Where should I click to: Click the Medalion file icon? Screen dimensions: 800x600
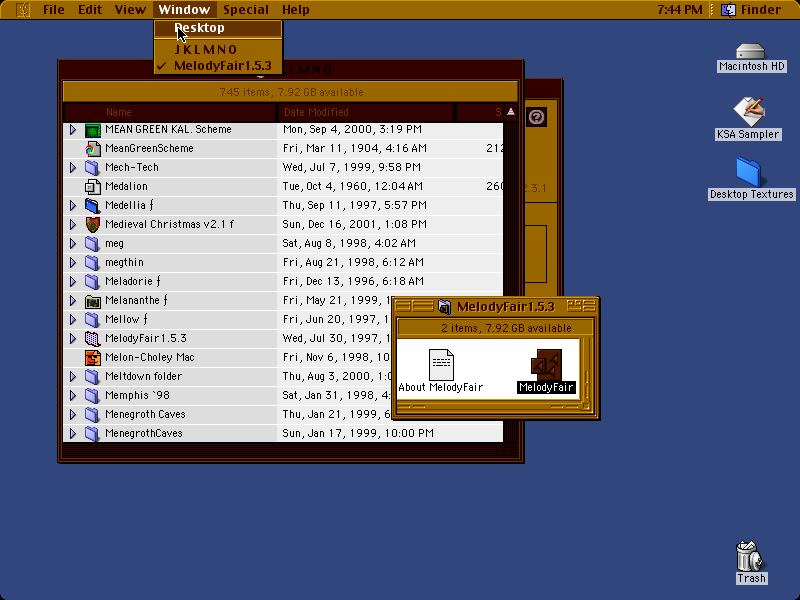92,187
